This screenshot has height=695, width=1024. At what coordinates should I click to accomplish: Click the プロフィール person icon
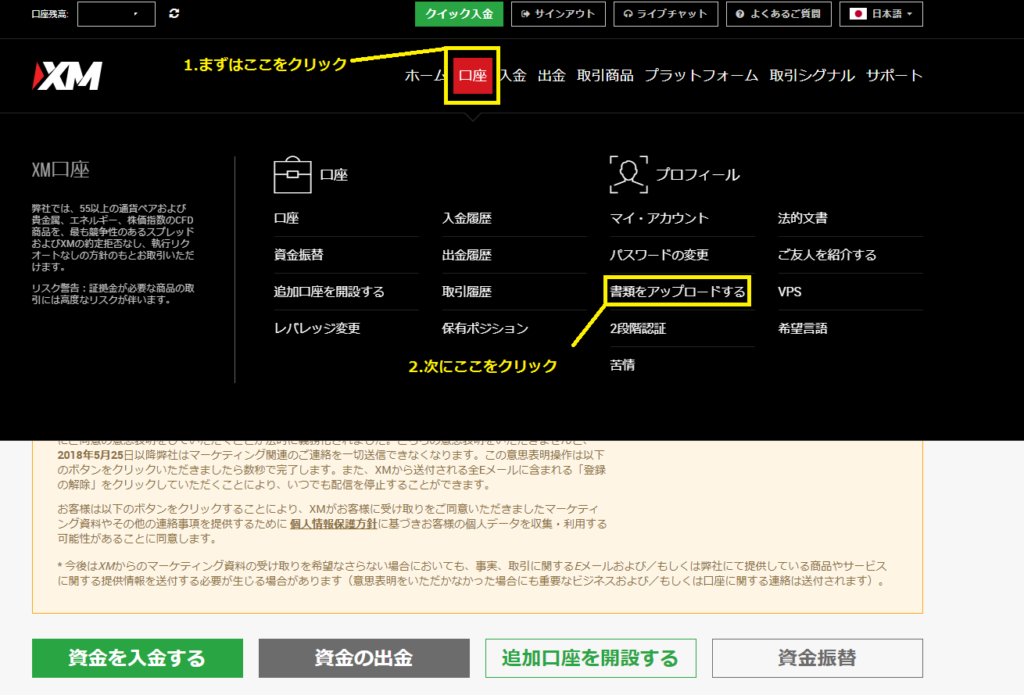tap(628, 174)
